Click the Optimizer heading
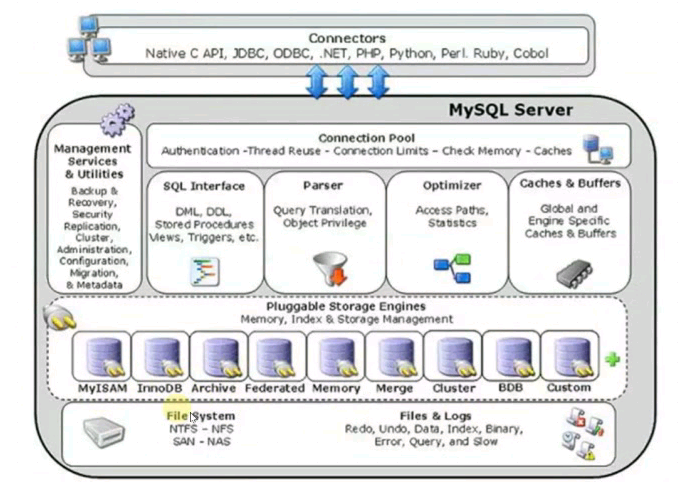This screenshot has height=482, width=679. click(x=452, y=185)
